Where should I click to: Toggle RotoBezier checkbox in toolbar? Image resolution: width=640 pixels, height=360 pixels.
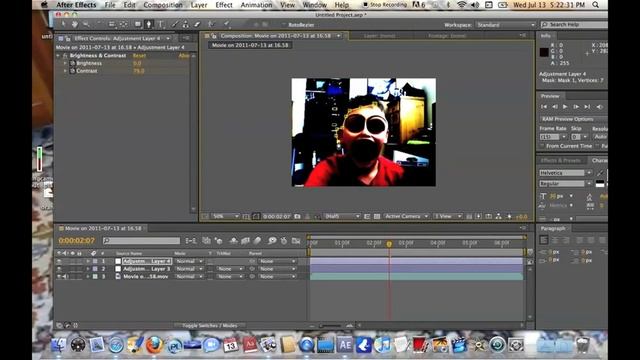point(284,25)
